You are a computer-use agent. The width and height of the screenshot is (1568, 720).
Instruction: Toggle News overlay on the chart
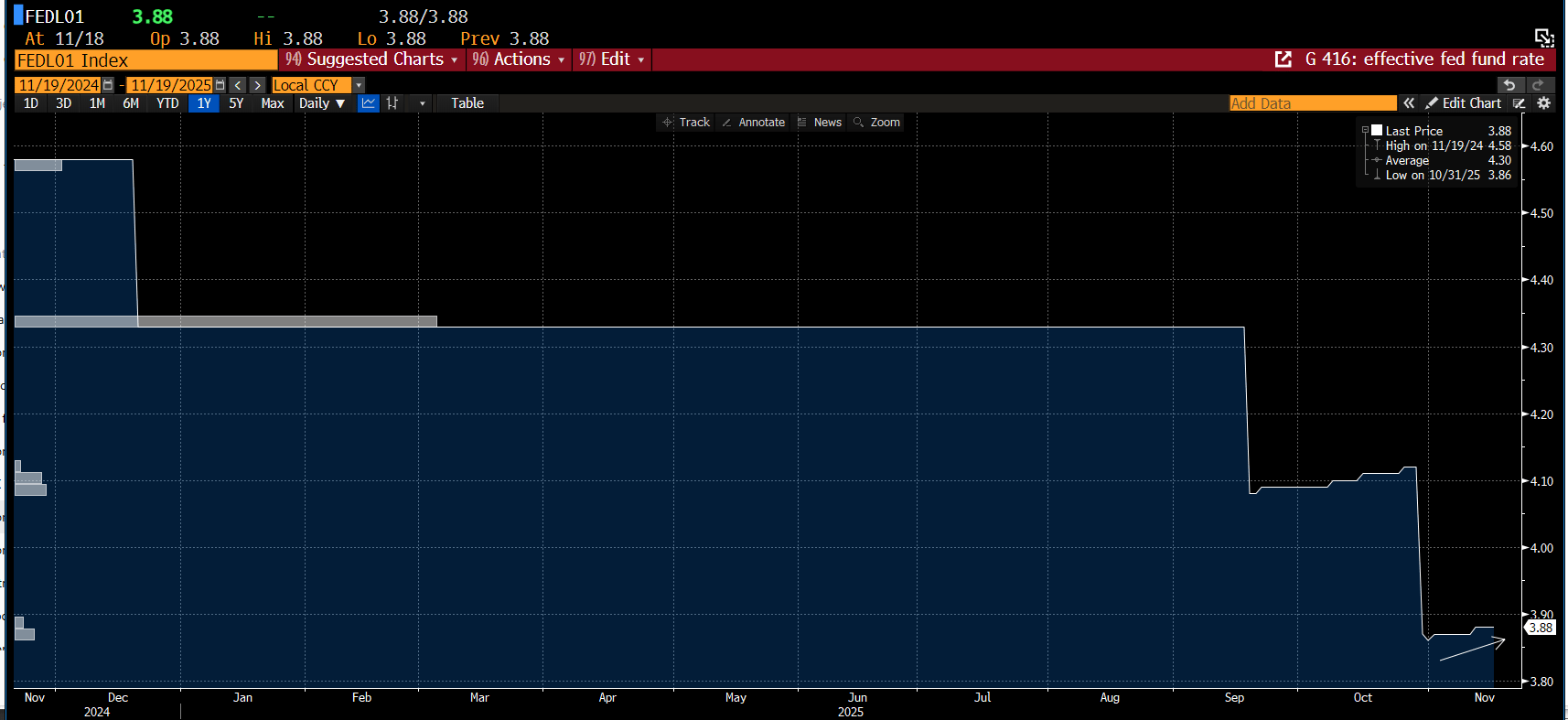coord(820,123)
